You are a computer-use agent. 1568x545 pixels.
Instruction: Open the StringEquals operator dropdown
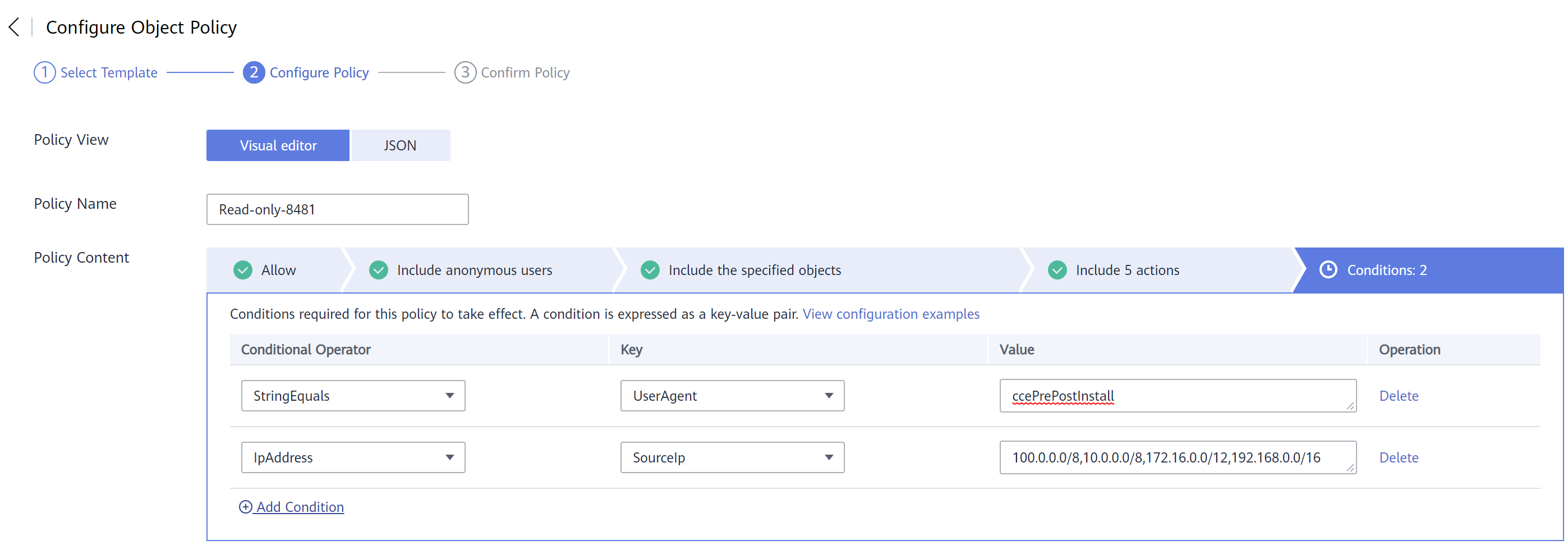(353, 396)
